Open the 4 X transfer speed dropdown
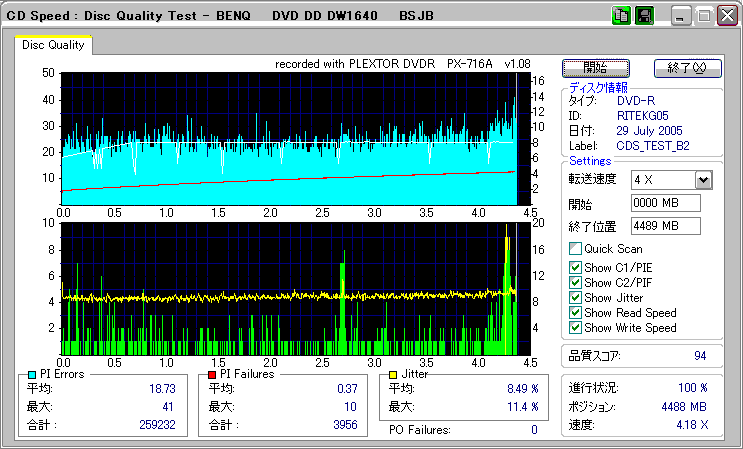743x449 pixels. [x=703, y=180]
